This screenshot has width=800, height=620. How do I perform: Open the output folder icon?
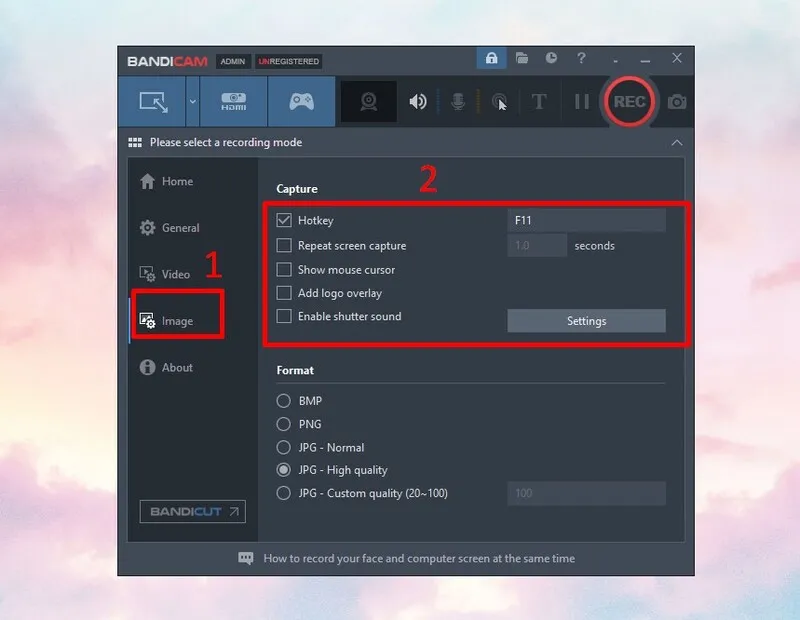pos(522,59)
